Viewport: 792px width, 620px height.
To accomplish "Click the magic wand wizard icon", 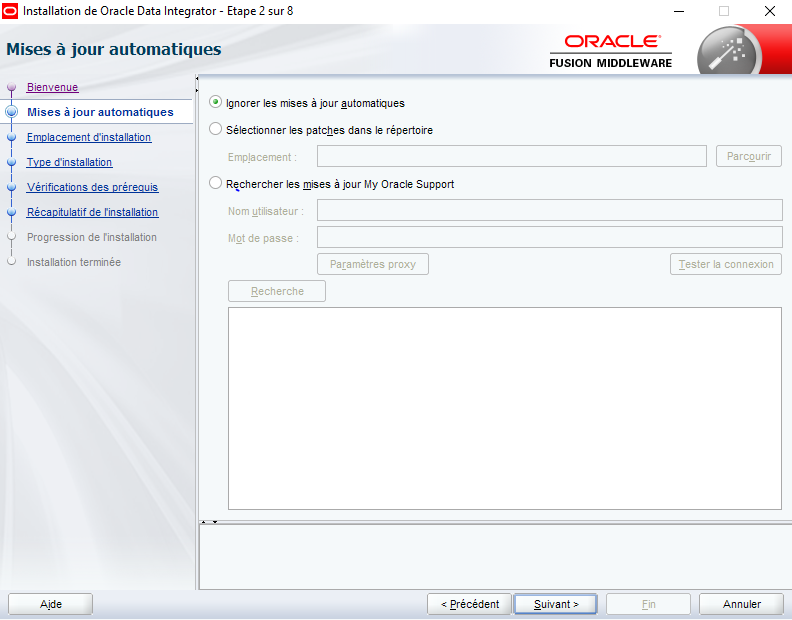I will click(729, 51).
